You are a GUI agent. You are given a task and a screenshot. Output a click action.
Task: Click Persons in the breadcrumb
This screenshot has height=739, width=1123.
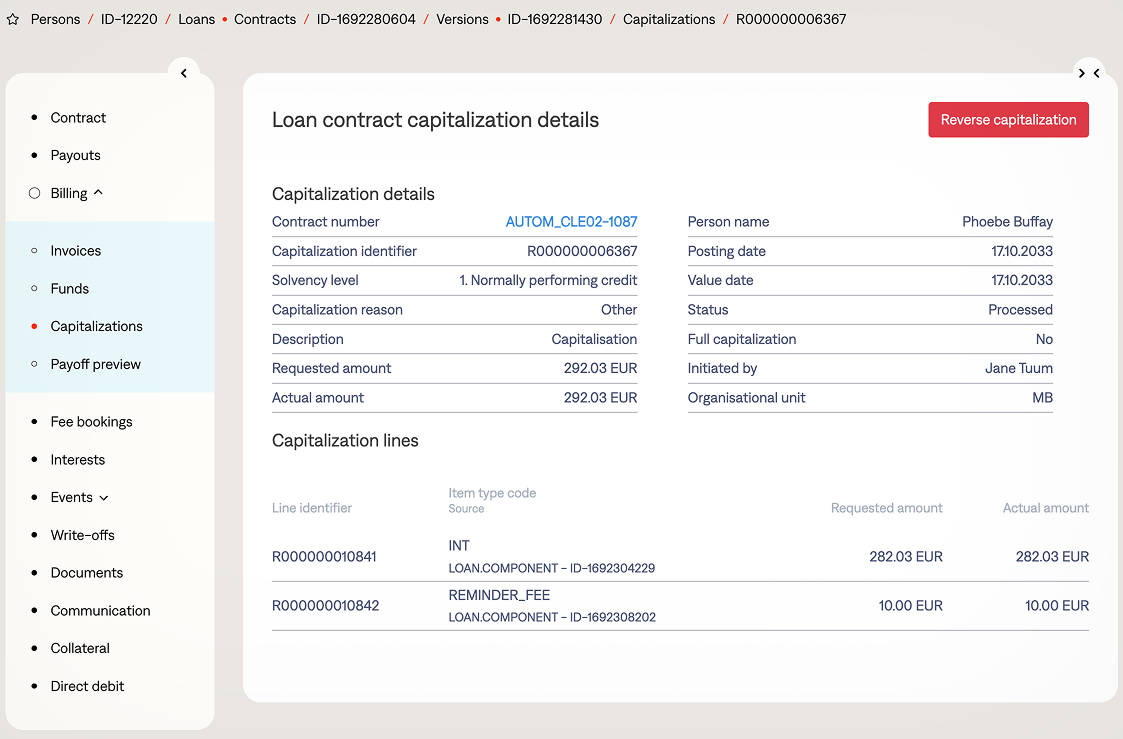(x=55, y=19)
